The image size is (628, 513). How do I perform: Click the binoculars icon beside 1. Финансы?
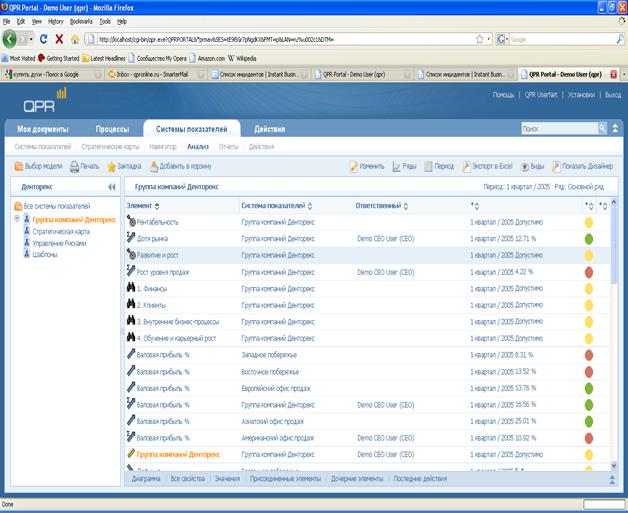[131, 287]
